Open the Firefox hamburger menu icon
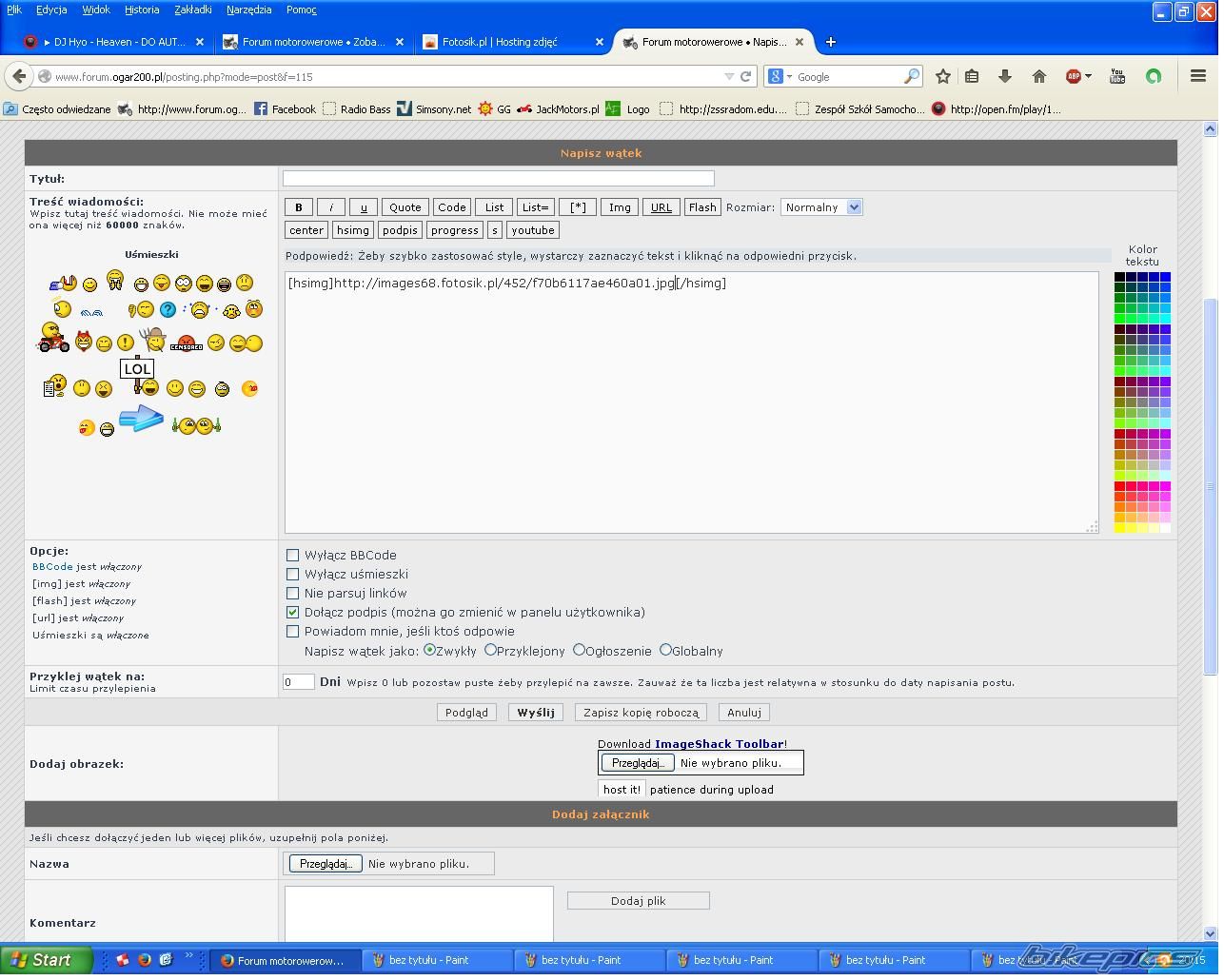Viewport: 1224px width, 980px height. (x=1198, y=76)
